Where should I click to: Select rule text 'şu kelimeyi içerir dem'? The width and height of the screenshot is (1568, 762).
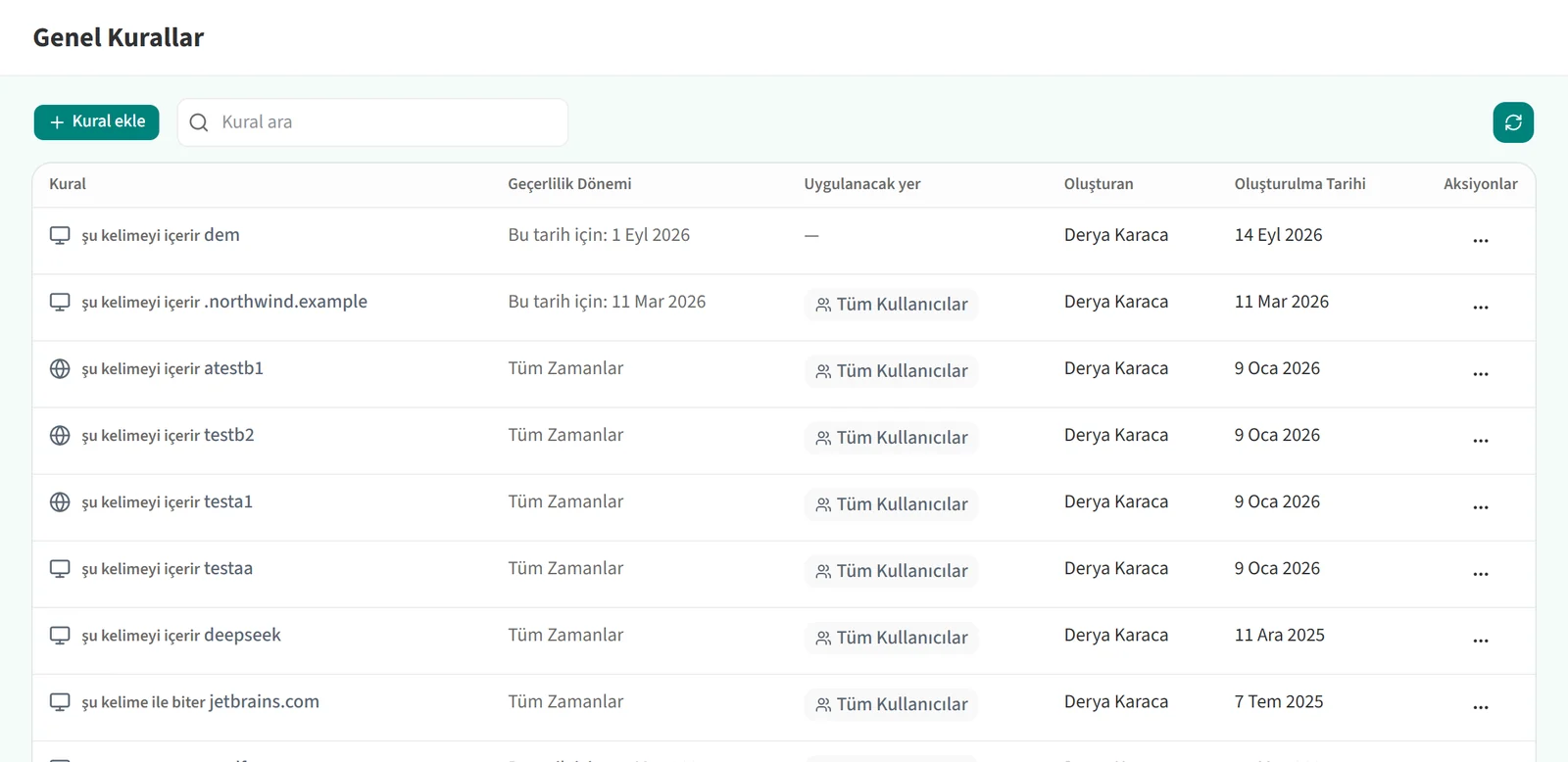tap(161, 235)
